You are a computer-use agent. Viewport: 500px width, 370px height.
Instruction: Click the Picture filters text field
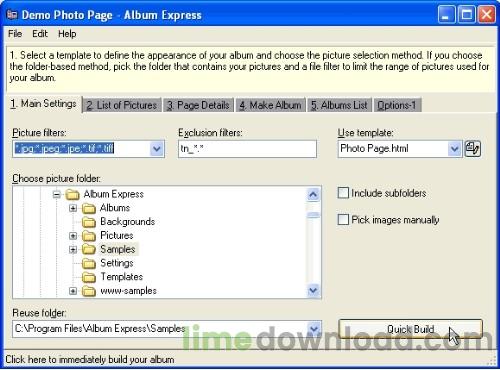(82, 149)
